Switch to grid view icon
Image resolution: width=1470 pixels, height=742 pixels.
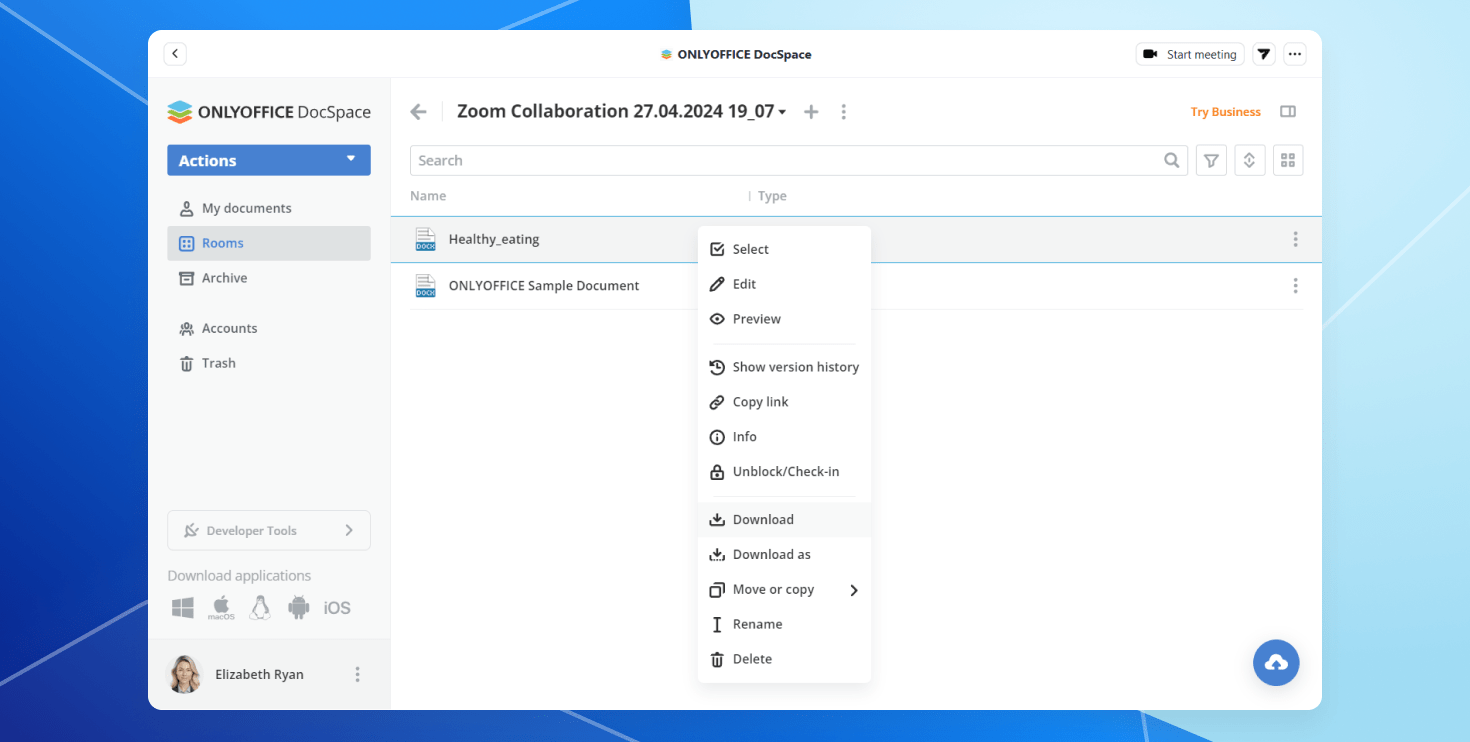click(1288, 161)
